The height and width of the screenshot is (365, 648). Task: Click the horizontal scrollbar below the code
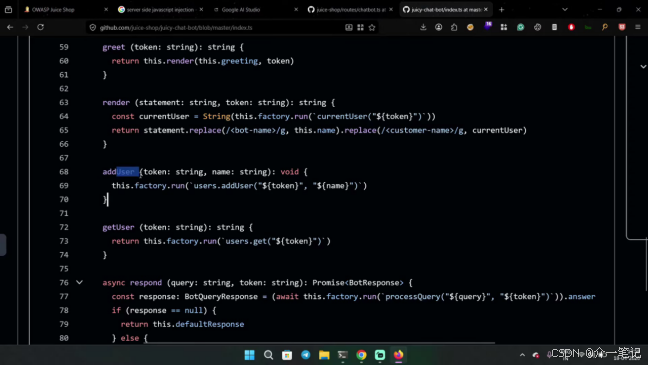[318, 343]
